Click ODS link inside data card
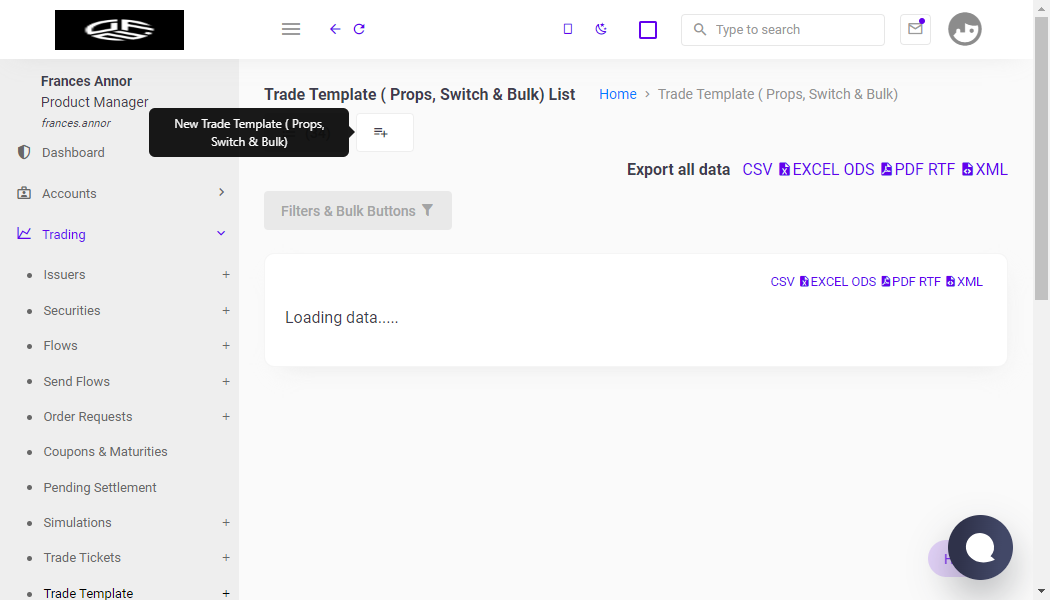 tap(863, 282)
